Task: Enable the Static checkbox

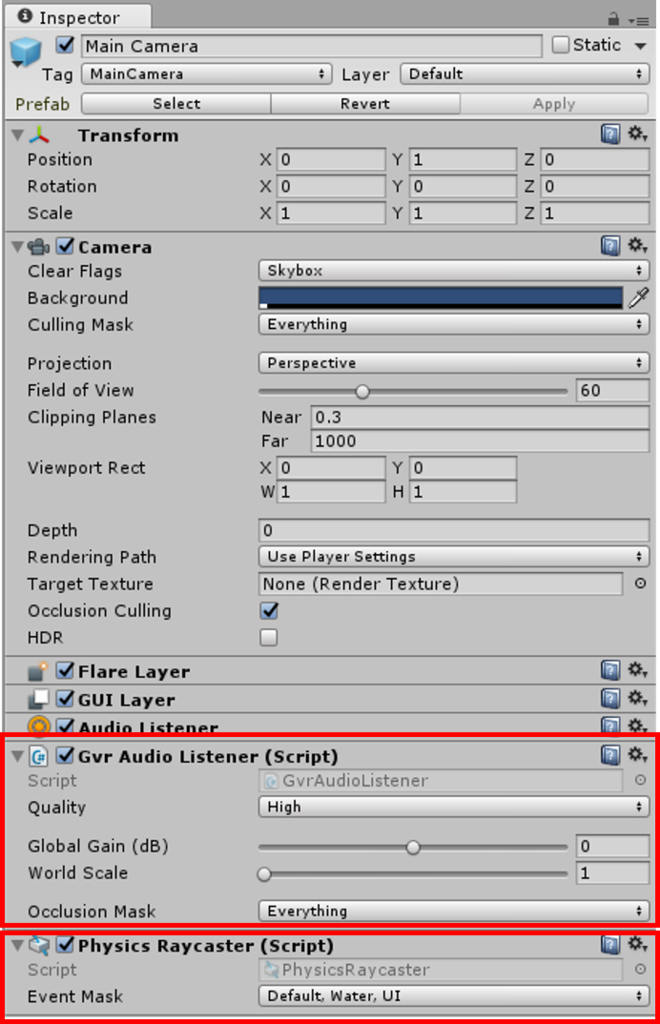Action: click(x=560, y=45)
